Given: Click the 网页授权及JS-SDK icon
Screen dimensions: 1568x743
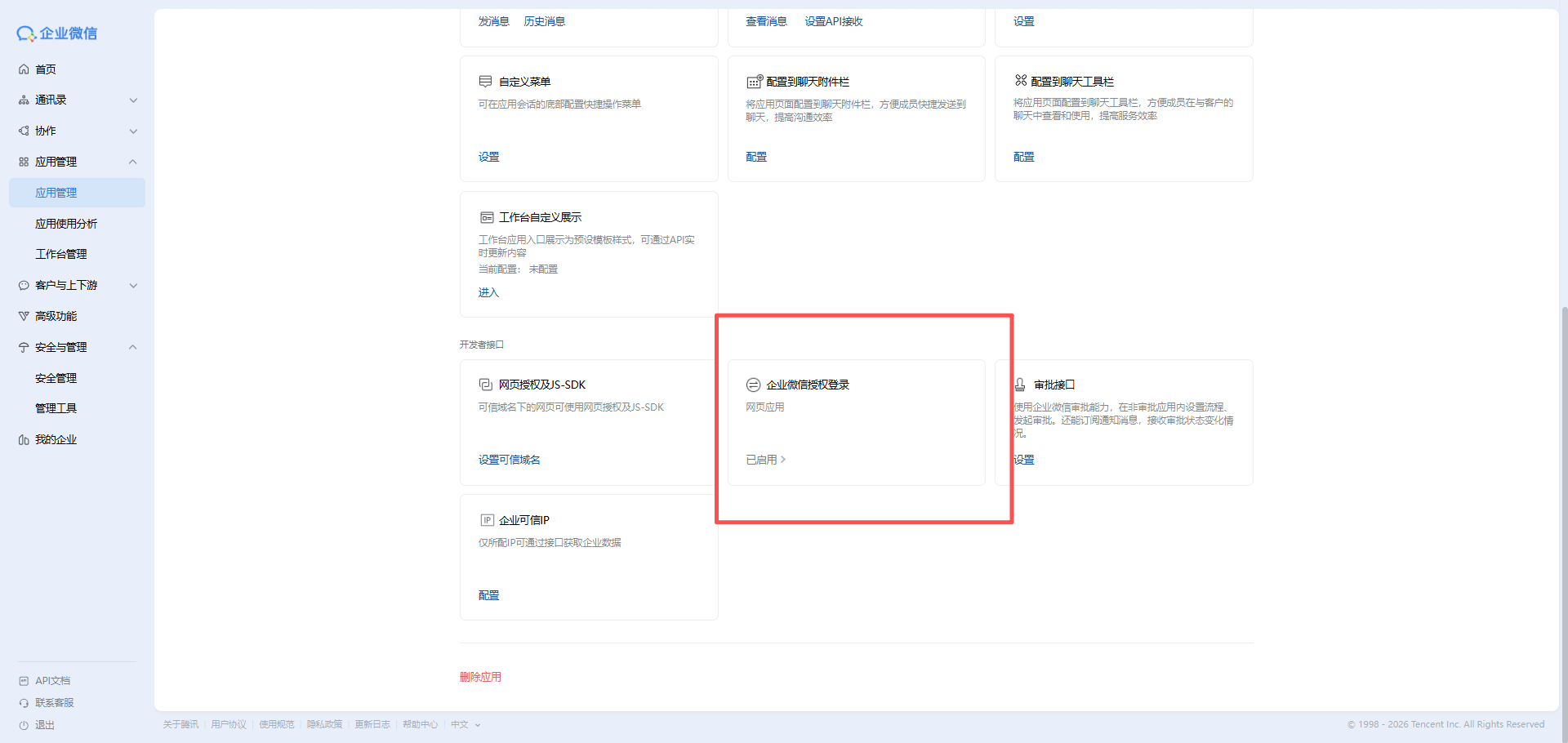Looking at the screenshot, I should click(485, 385).
